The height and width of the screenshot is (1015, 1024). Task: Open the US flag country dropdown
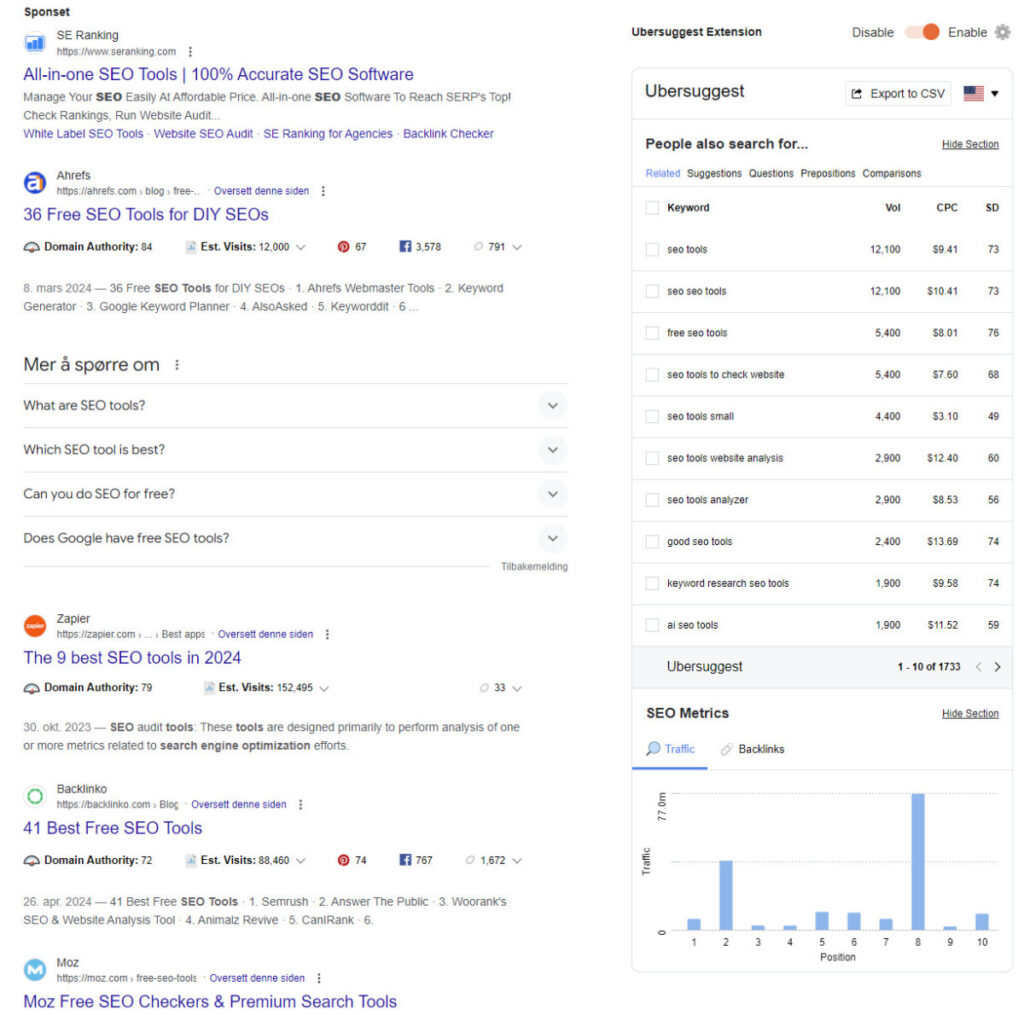981,94
